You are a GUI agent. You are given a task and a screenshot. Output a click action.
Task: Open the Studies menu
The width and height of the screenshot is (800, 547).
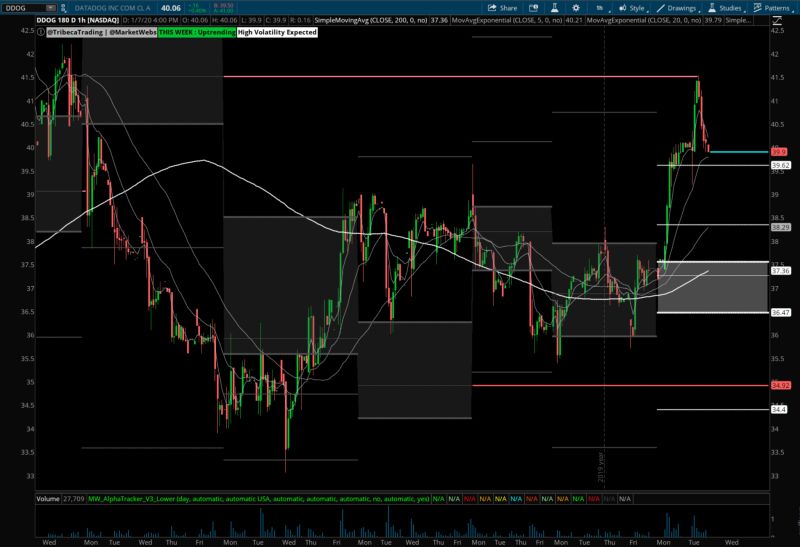[726, 8]
